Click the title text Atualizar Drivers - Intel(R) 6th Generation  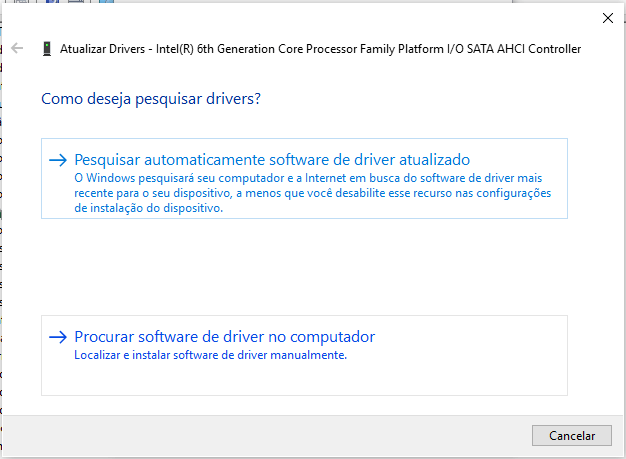(320, 49)
